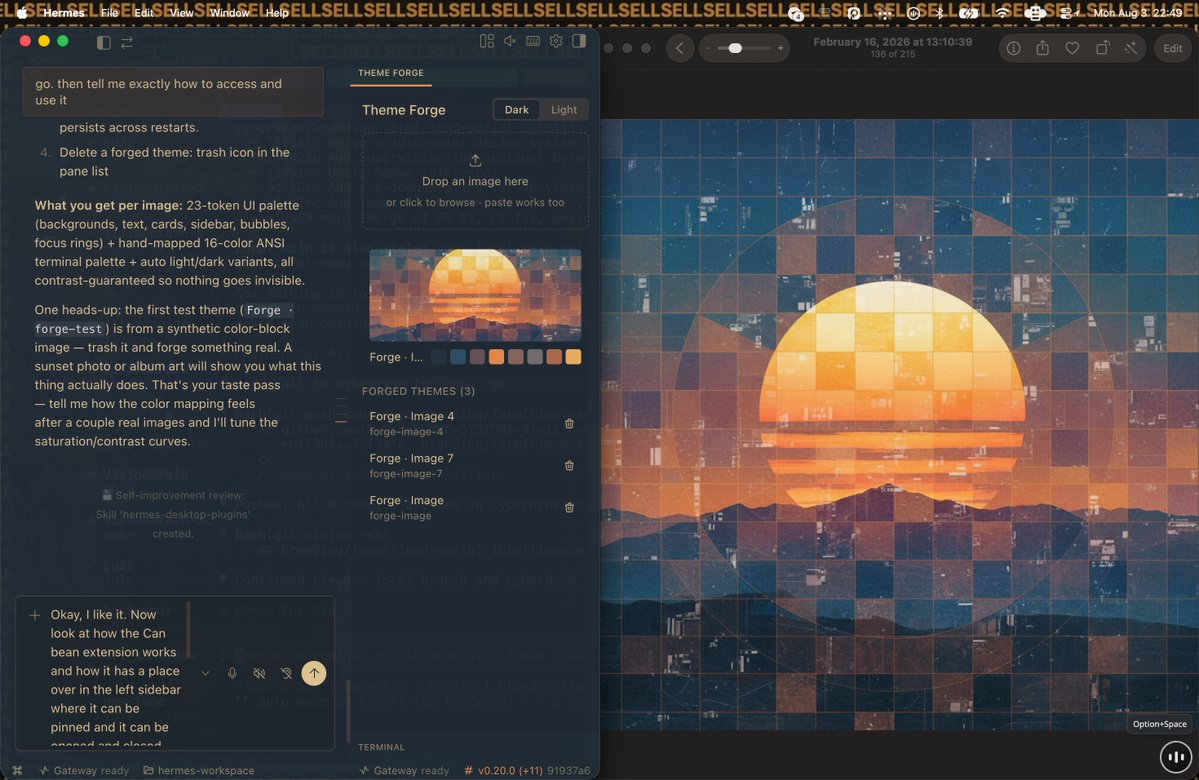
Task: Click the Drop an image here zone
Action: tap(475, 181)
